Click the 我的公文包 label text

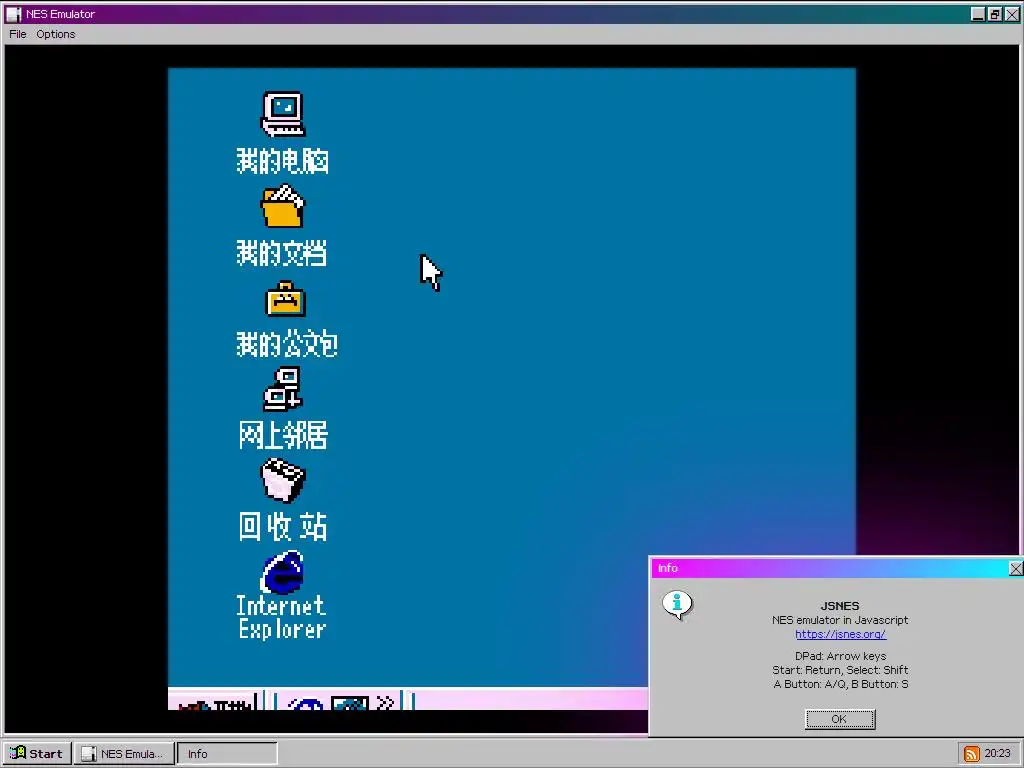click(x=287, y=344)
